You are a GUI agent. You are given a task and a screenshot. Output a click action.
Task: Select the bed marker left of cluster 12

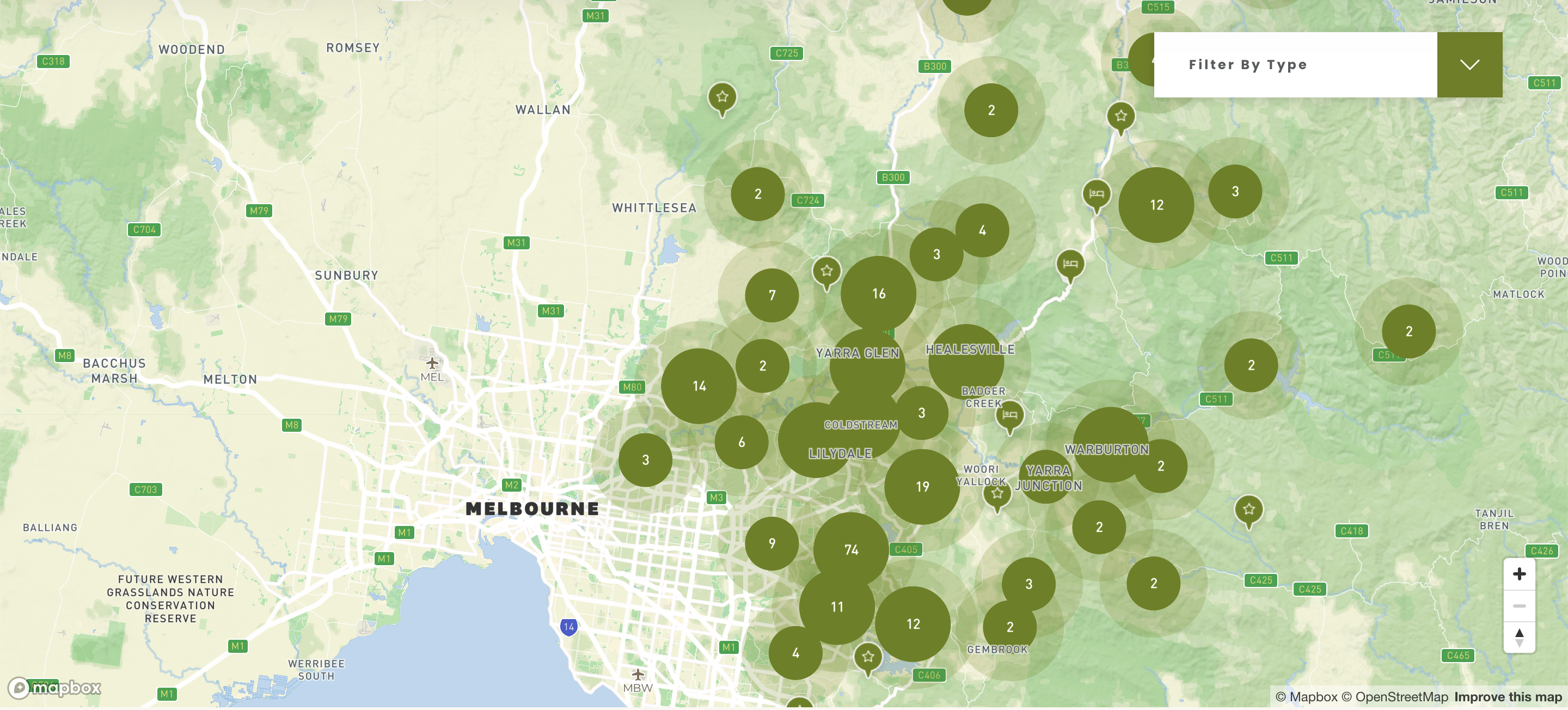point(1097,196)
